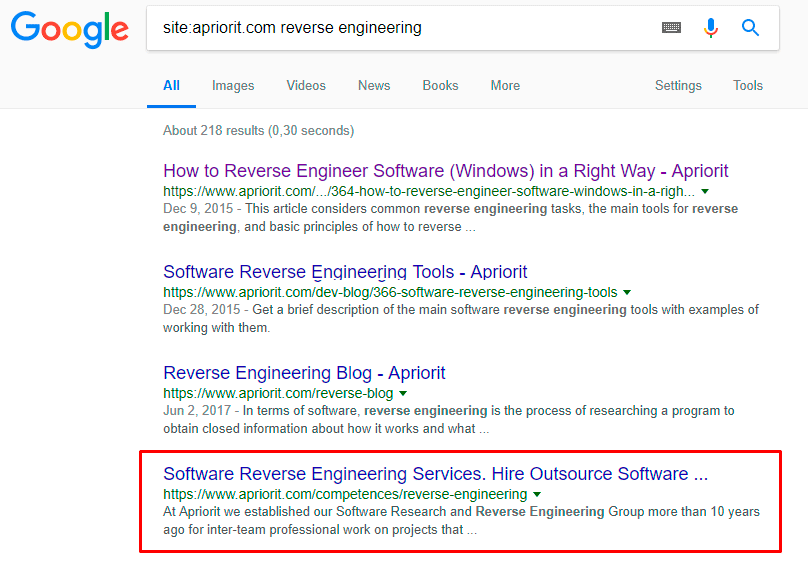Expand the More search menu
This screenshot has height=561, width=808.
coord(505,86)
